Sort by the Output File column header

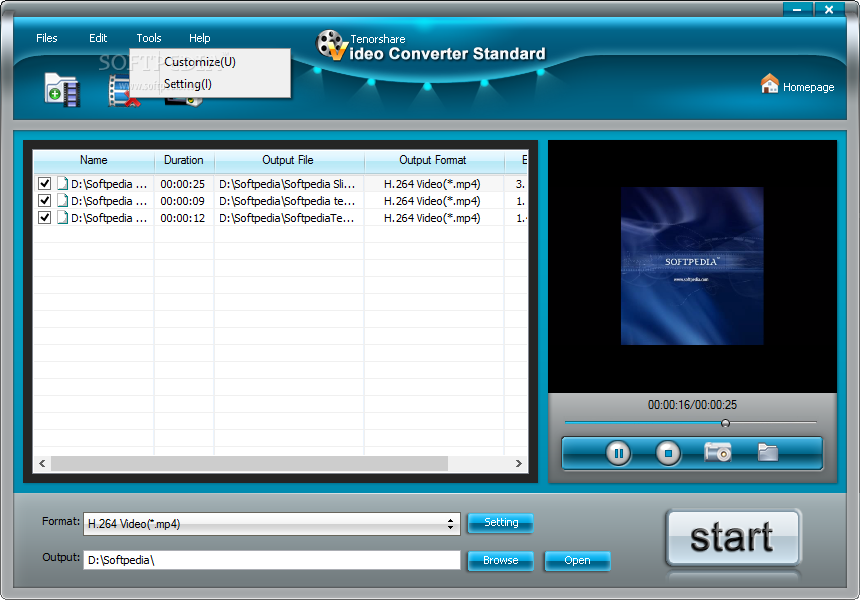tap(288, 160)
